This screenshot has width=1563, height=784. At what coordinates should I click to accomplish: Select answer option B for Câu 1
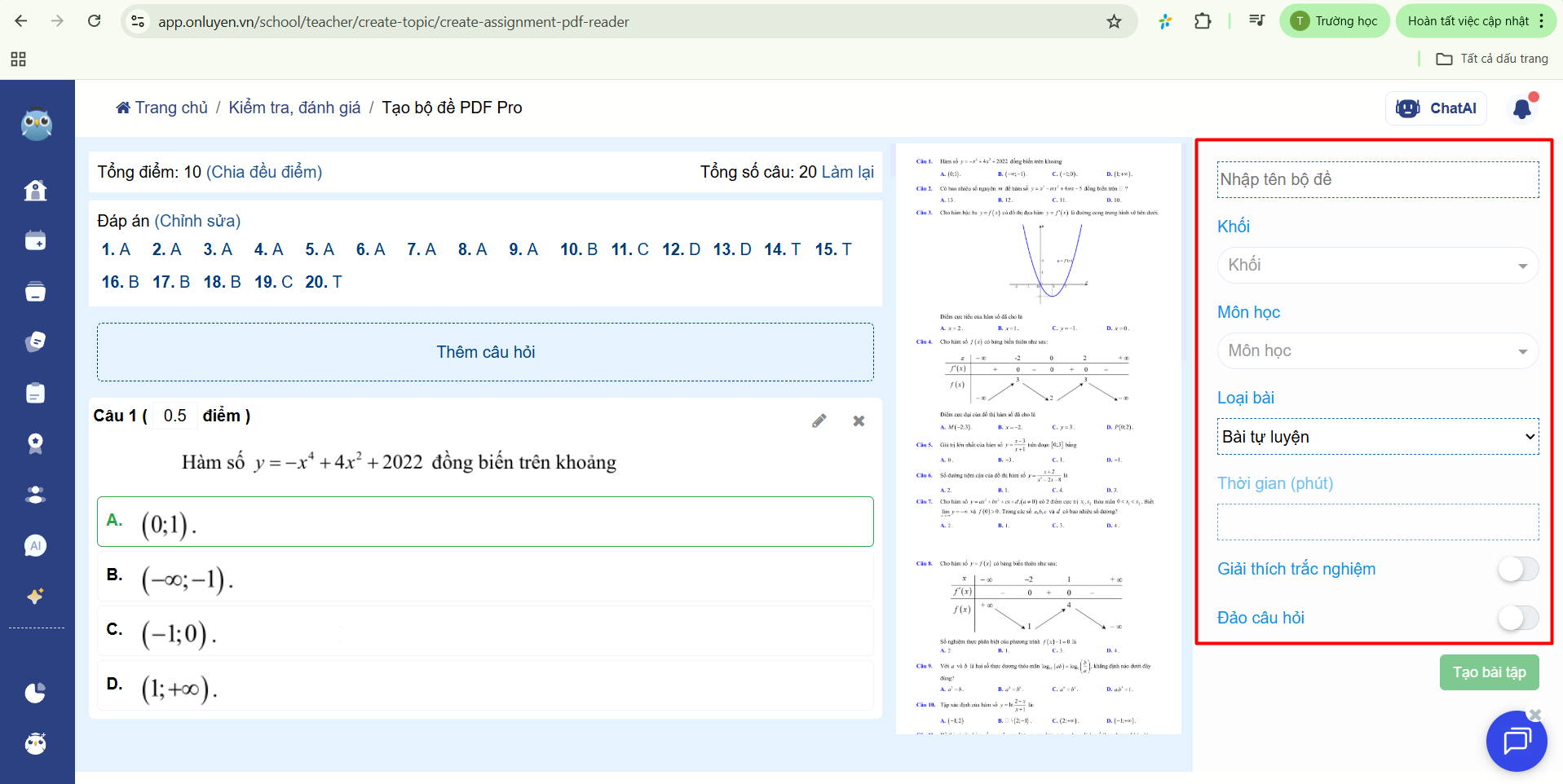pos(485,577)
